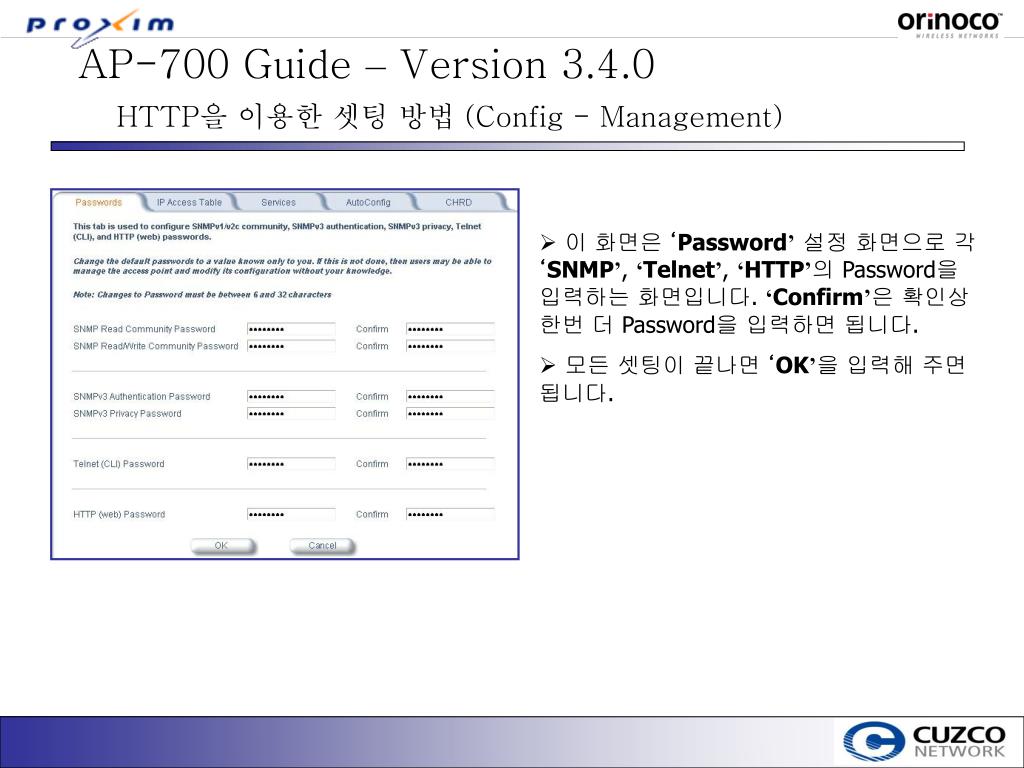Viewport: 1024px width, 768px height.
Task: Click Confirm field for HTTP (web) Password
Action: tap(450, 515)
